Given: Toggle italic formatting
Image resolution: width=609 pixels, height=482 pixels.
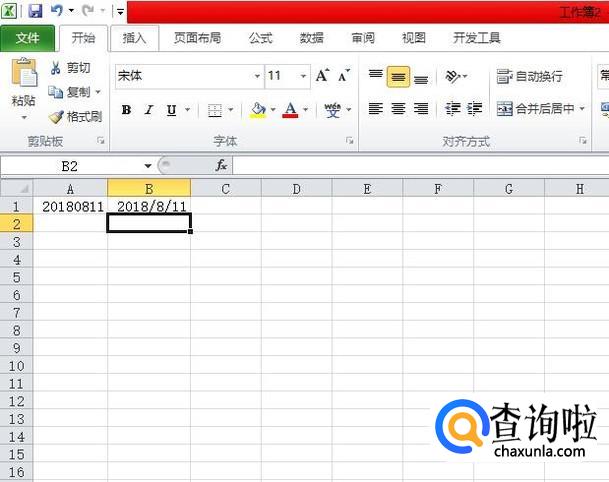Looking at the screenshot, I should 149,110.
